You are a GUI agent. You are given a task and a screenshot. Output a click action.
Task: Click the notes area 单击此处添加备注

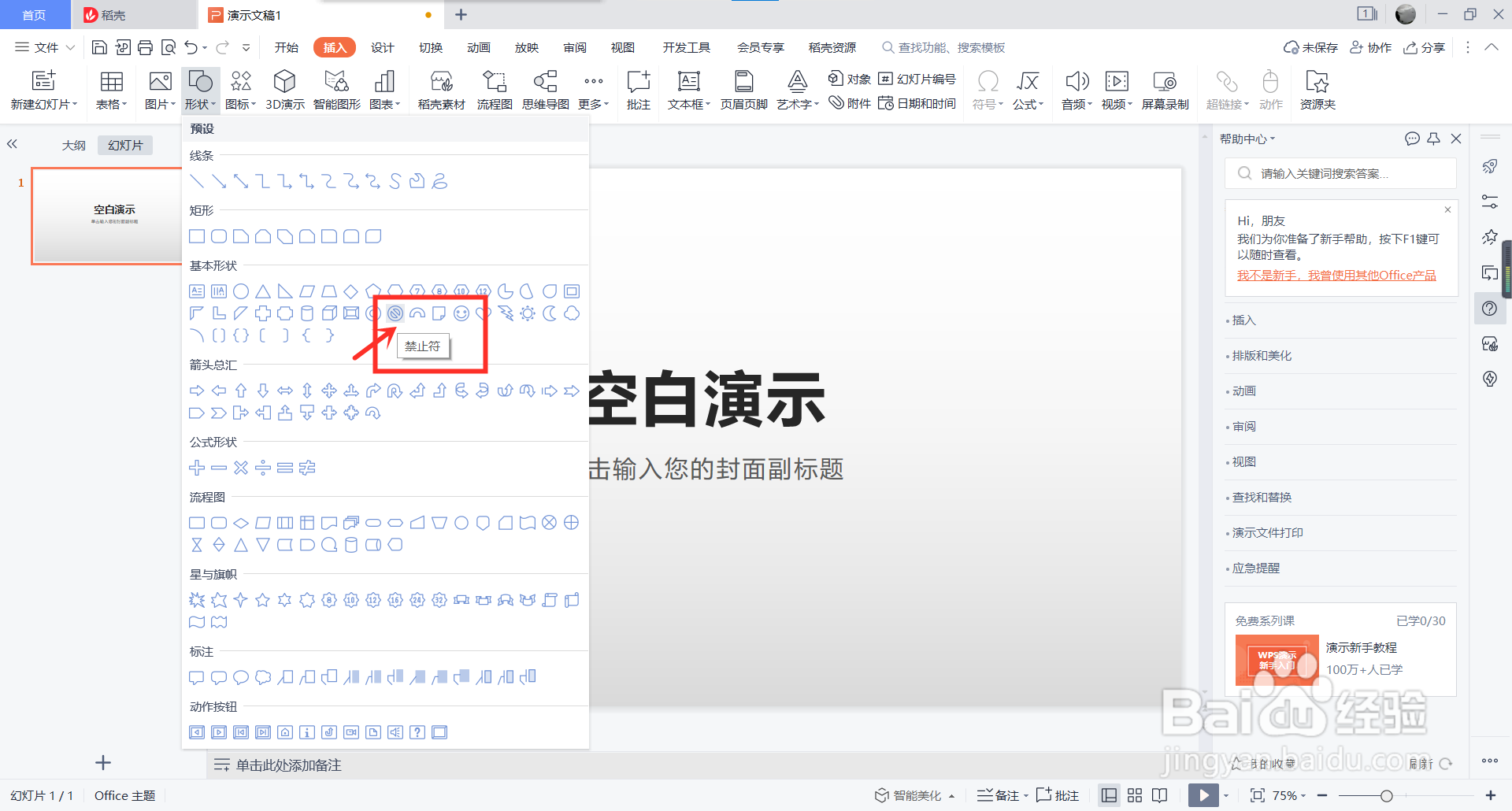289,765
